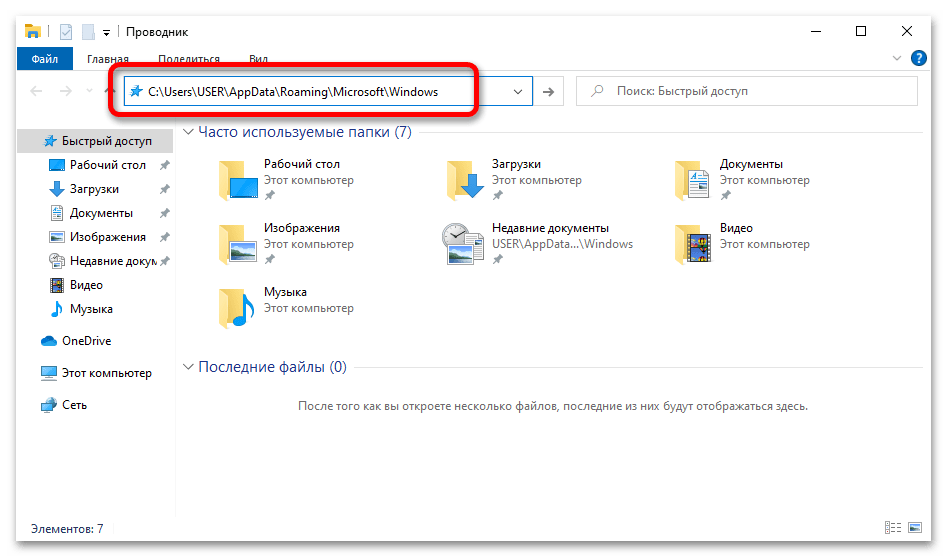
Task: Open Сеть in navigation pane
Action: (97, 405)
